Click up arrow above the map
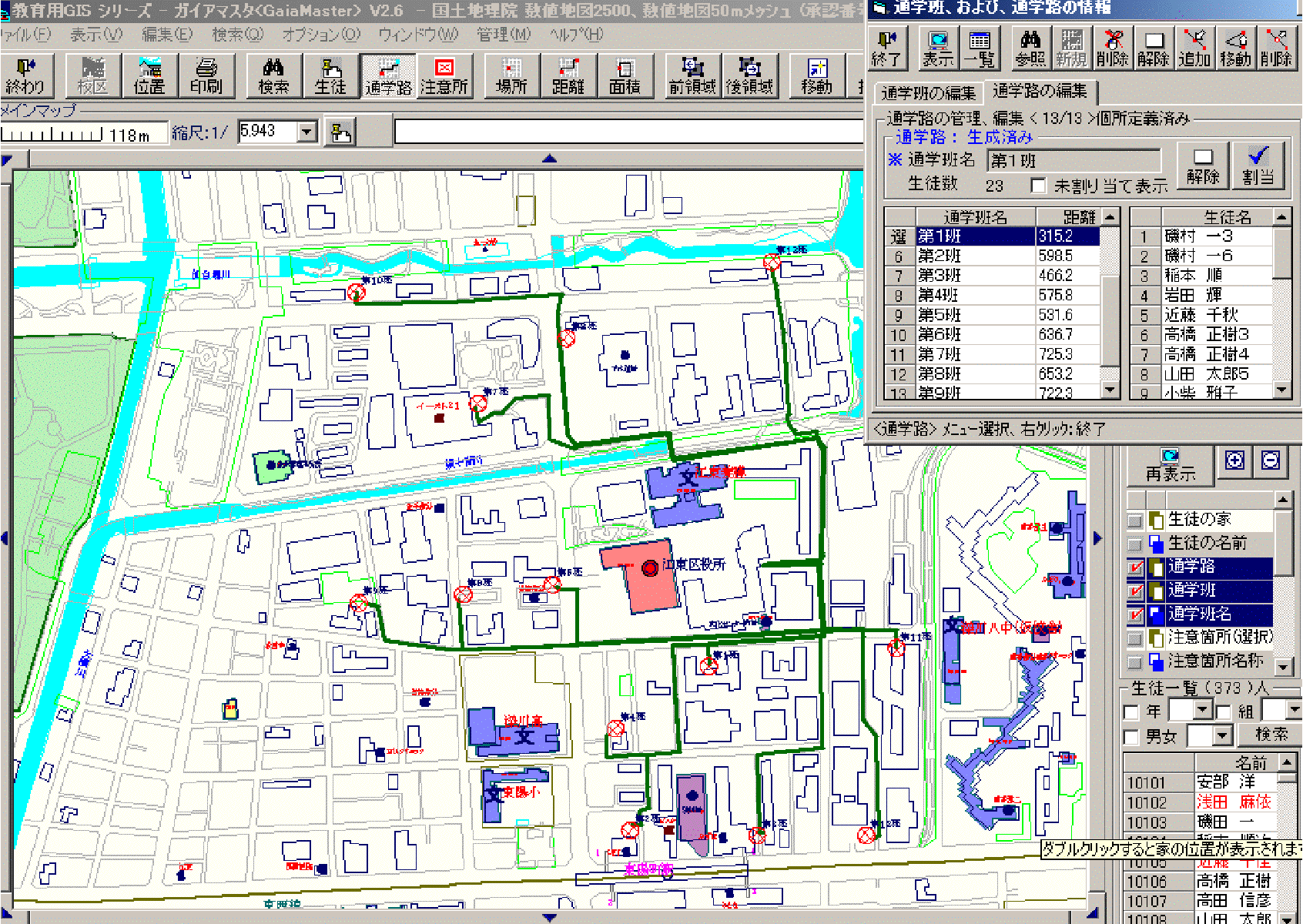 tap(549, 159)
